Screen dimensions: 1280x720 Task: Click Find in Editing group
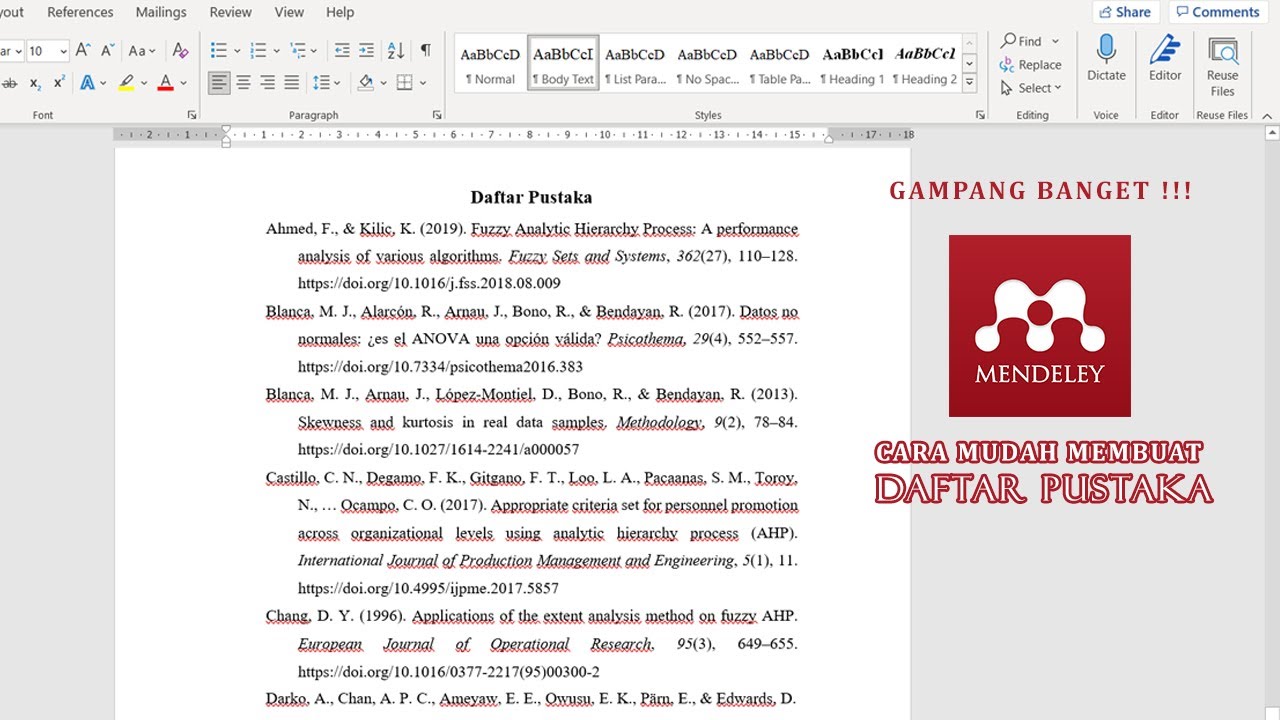point(1029,41)
